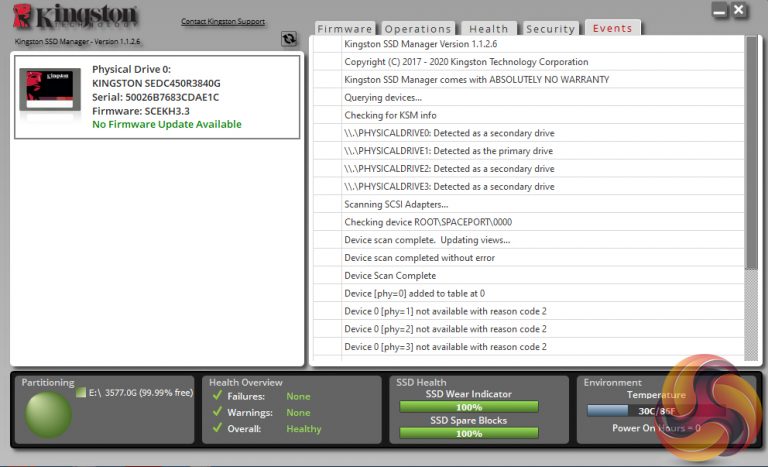768x467 pixels.
Task: Click 'KINGSTON SEDC450R3840G' model name
Action: point(156,83)
